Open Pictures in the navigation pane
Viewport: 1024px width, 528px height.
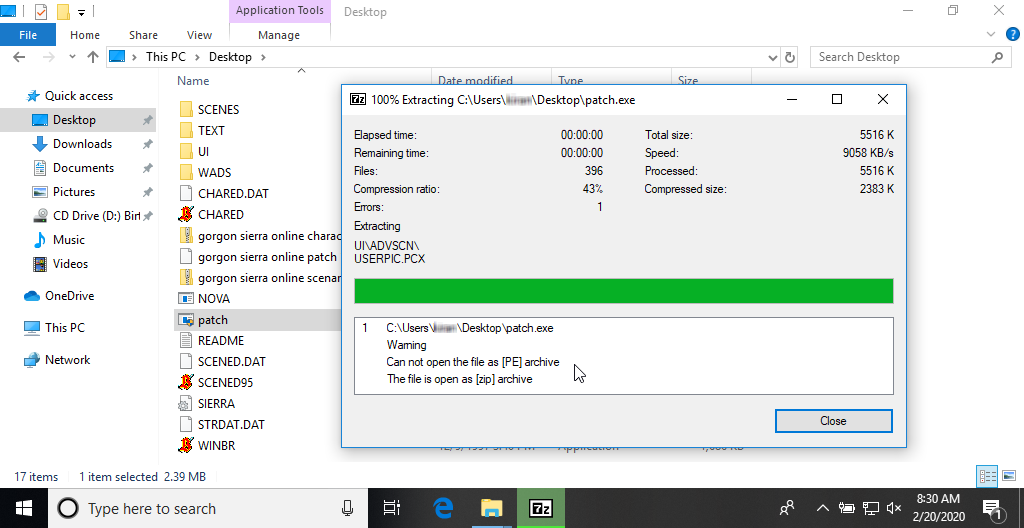tap(73, 192)
